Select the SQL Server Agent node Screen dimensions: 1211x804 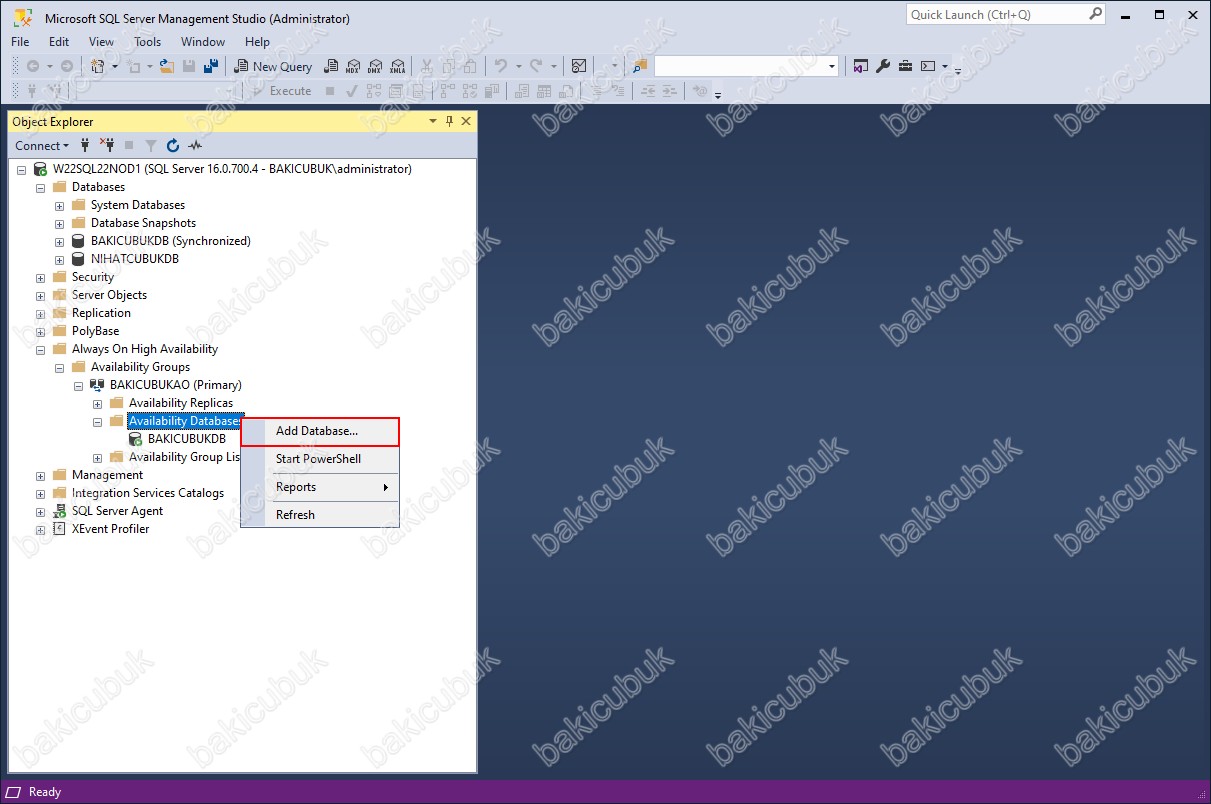117,511
